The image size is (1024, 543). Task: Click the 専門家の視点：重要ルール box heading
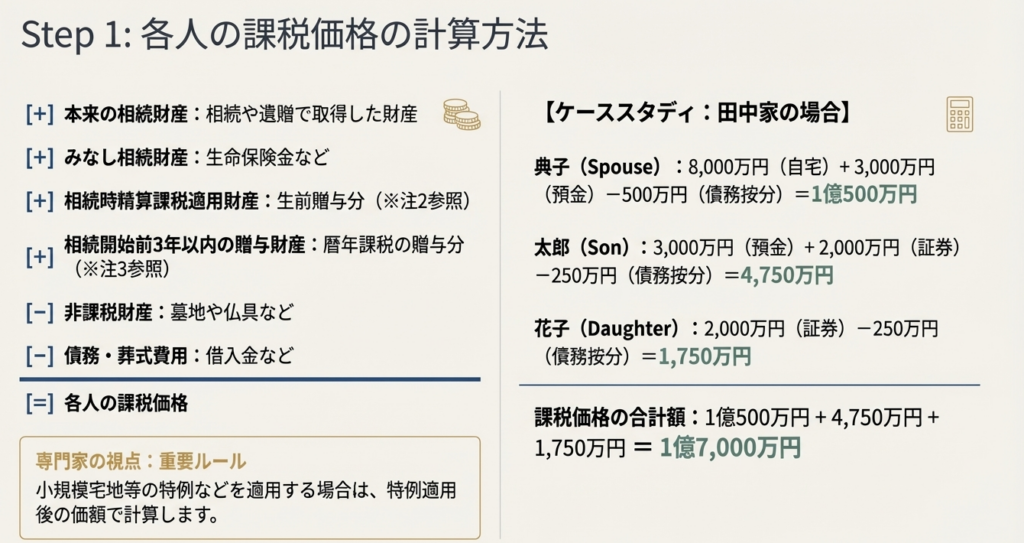point(140,462)
